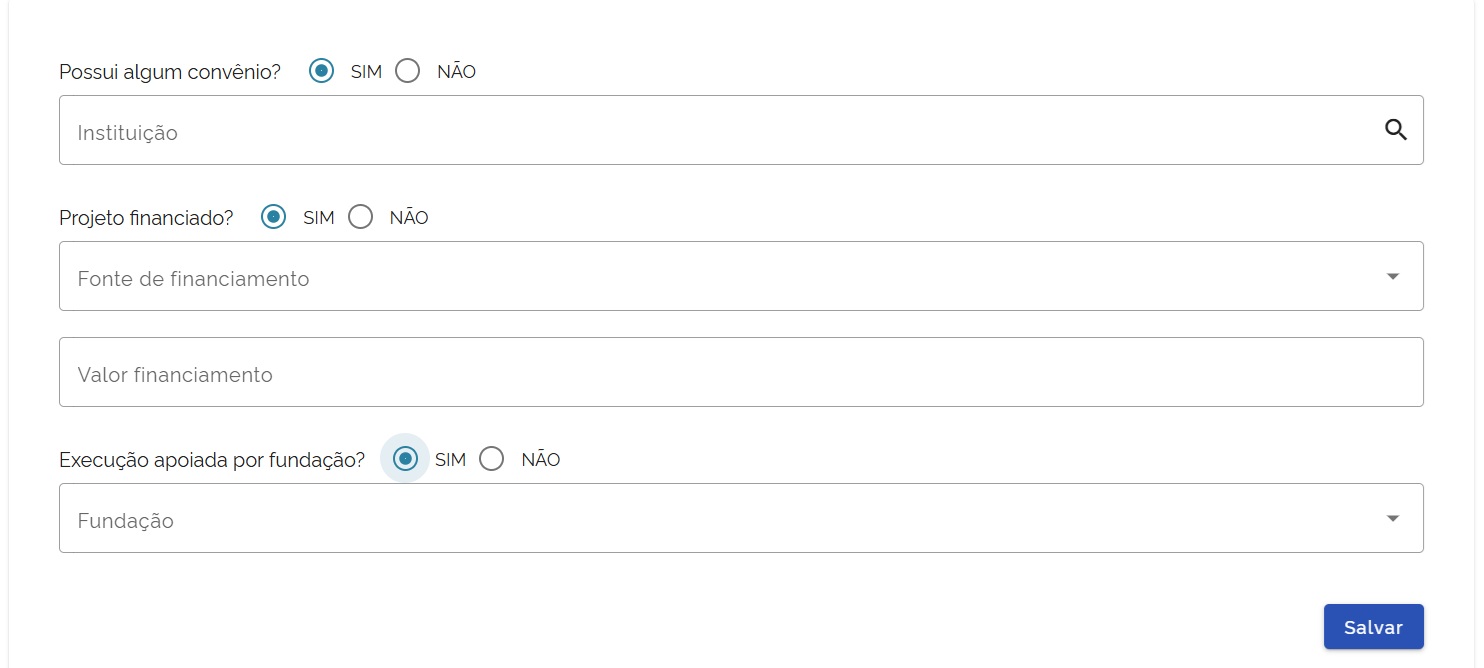Click the search magnifier in Instituição field
Screen dimensions: 1484x668
pos(1396,130)
